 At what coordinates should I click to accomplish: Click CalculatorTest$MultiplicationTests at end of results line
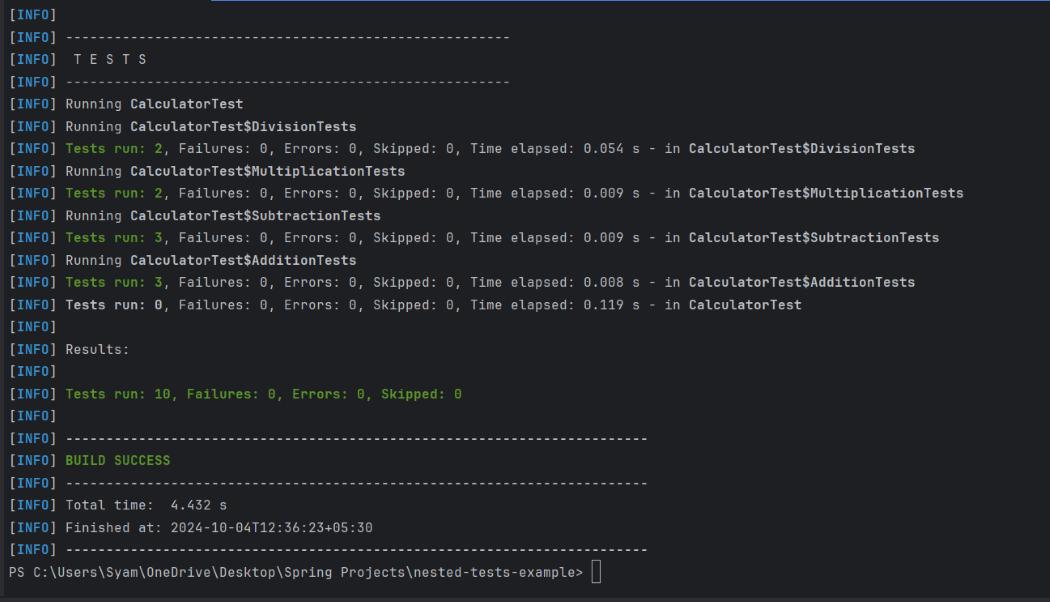coord(826,194)
